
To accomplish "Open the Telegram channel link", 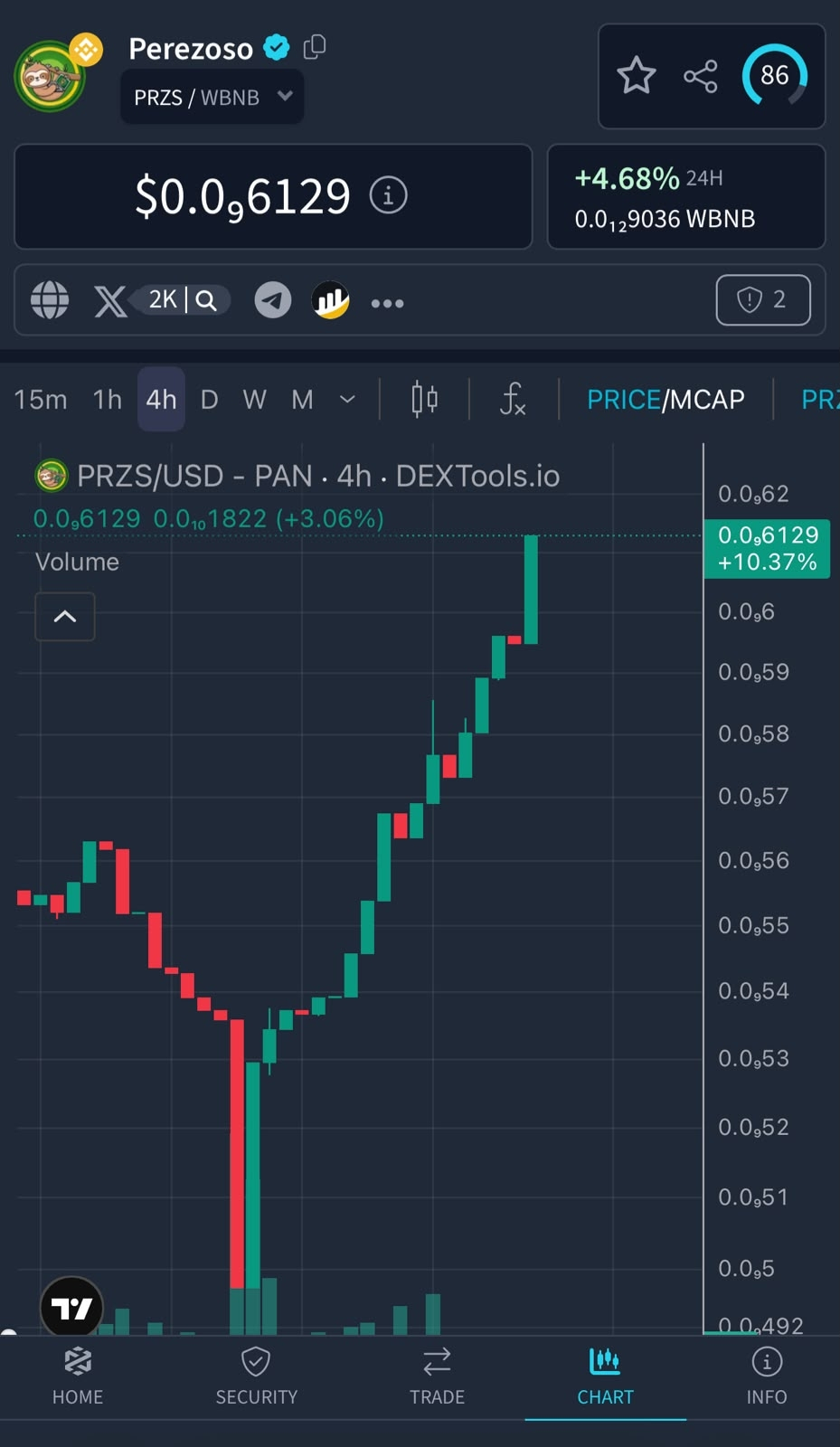I will pos(273,300).
